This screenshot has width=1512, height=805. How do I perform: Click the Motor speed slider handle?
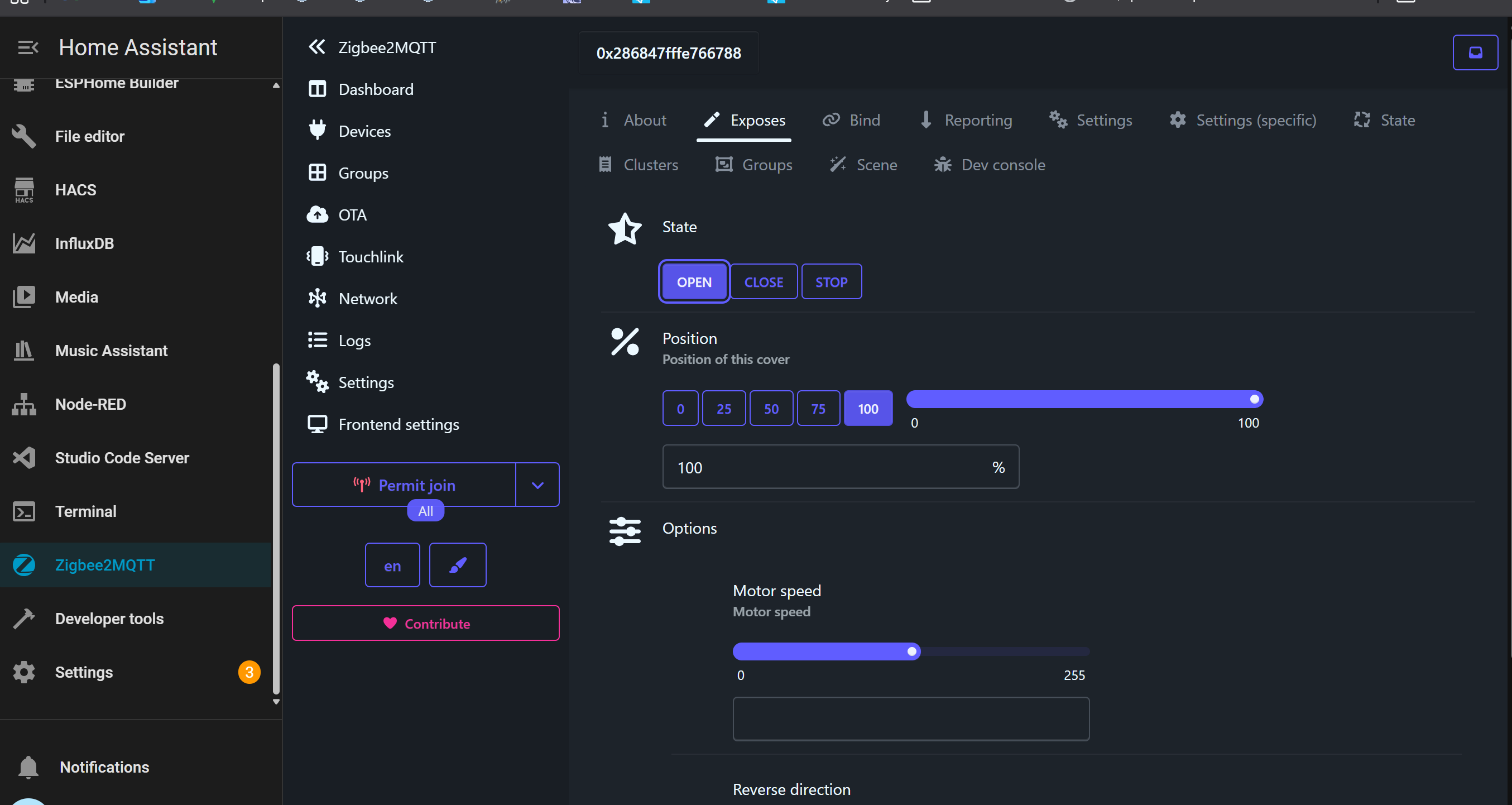click(911, 651)
